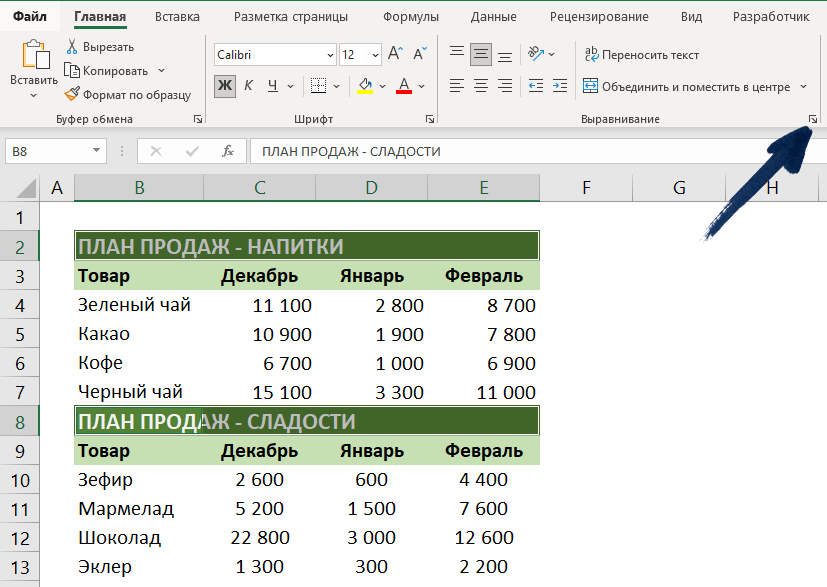Screen dimensions: 827x587
Task: Toggle italic (К) formatting
Action: click(248, 86)
